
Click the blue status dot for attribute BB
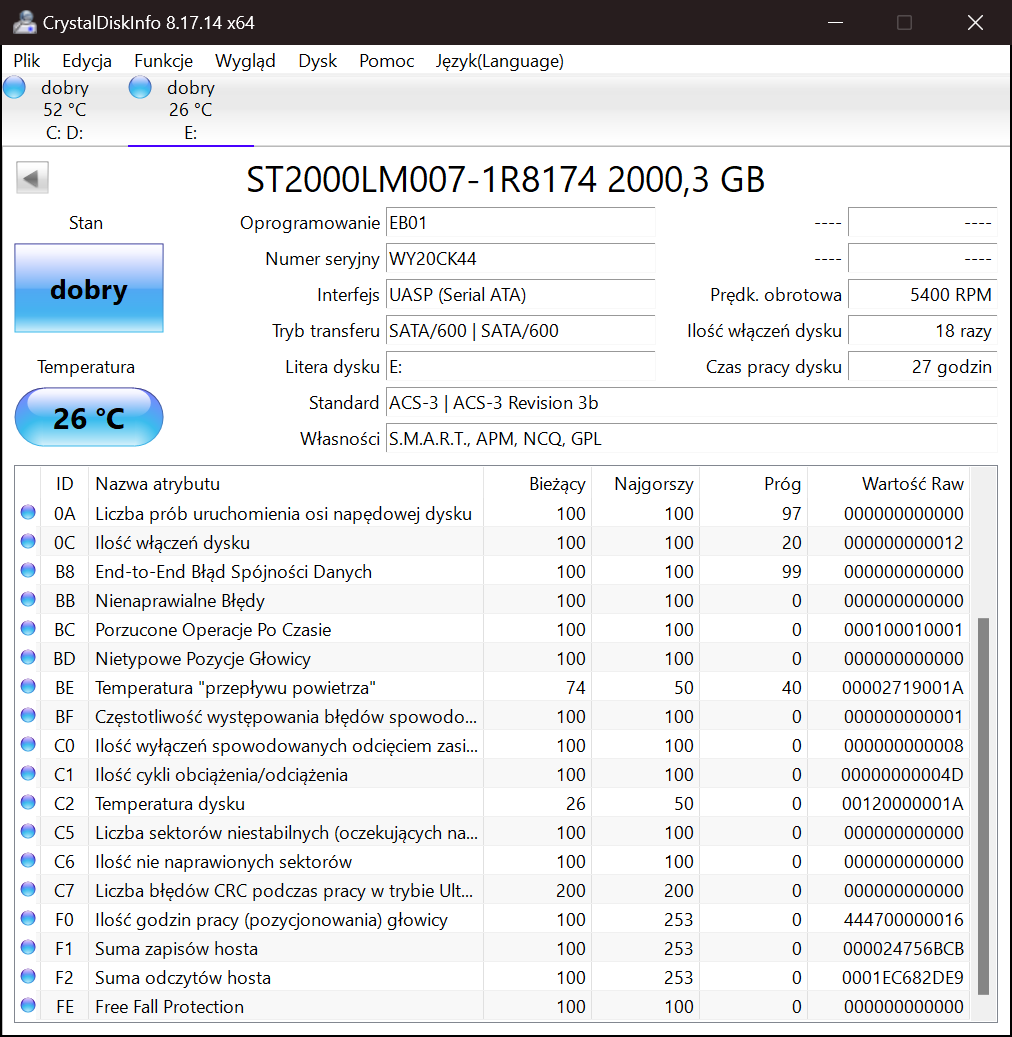click(28, 600)
